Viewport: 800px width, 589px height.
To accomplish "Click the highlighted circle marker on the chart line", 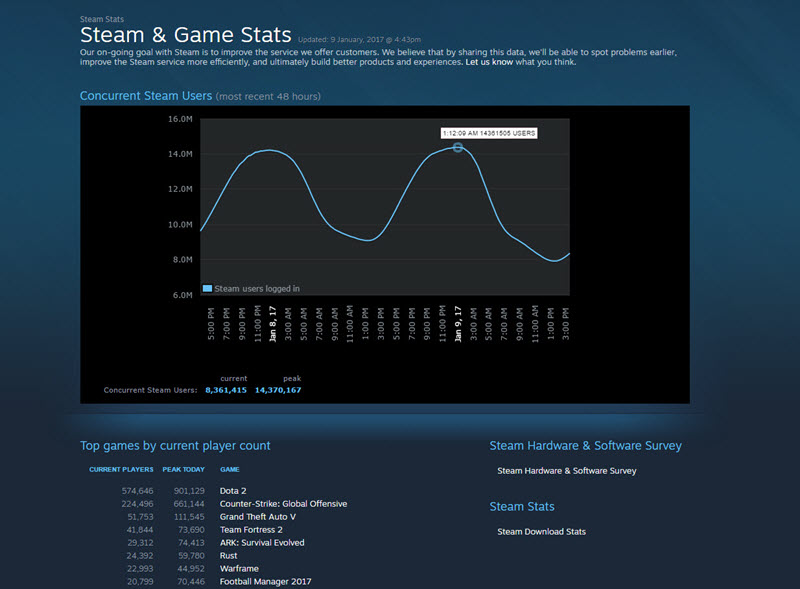I will [x=458, y=148].
